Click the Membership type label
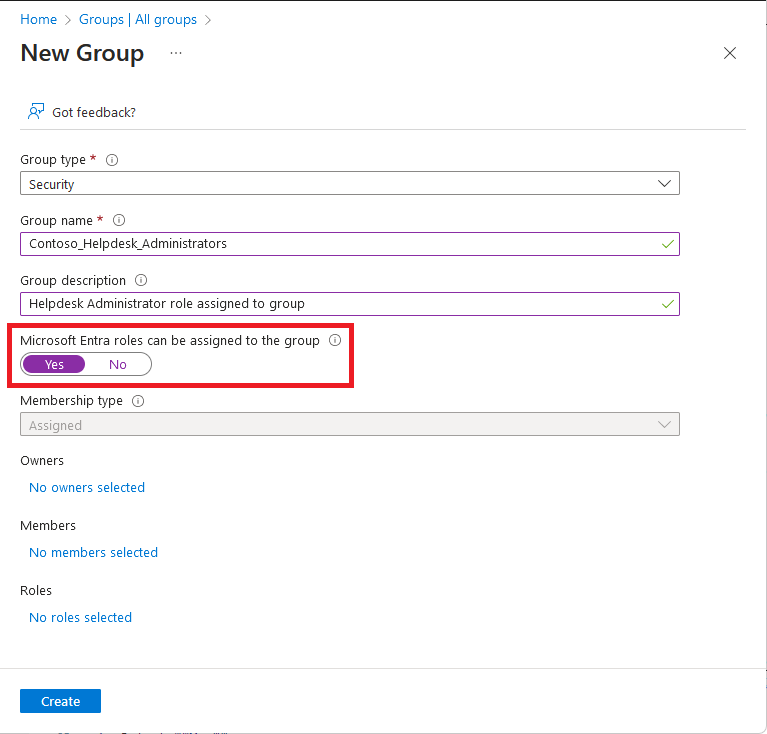767x734 pixels. coord(71,401)
